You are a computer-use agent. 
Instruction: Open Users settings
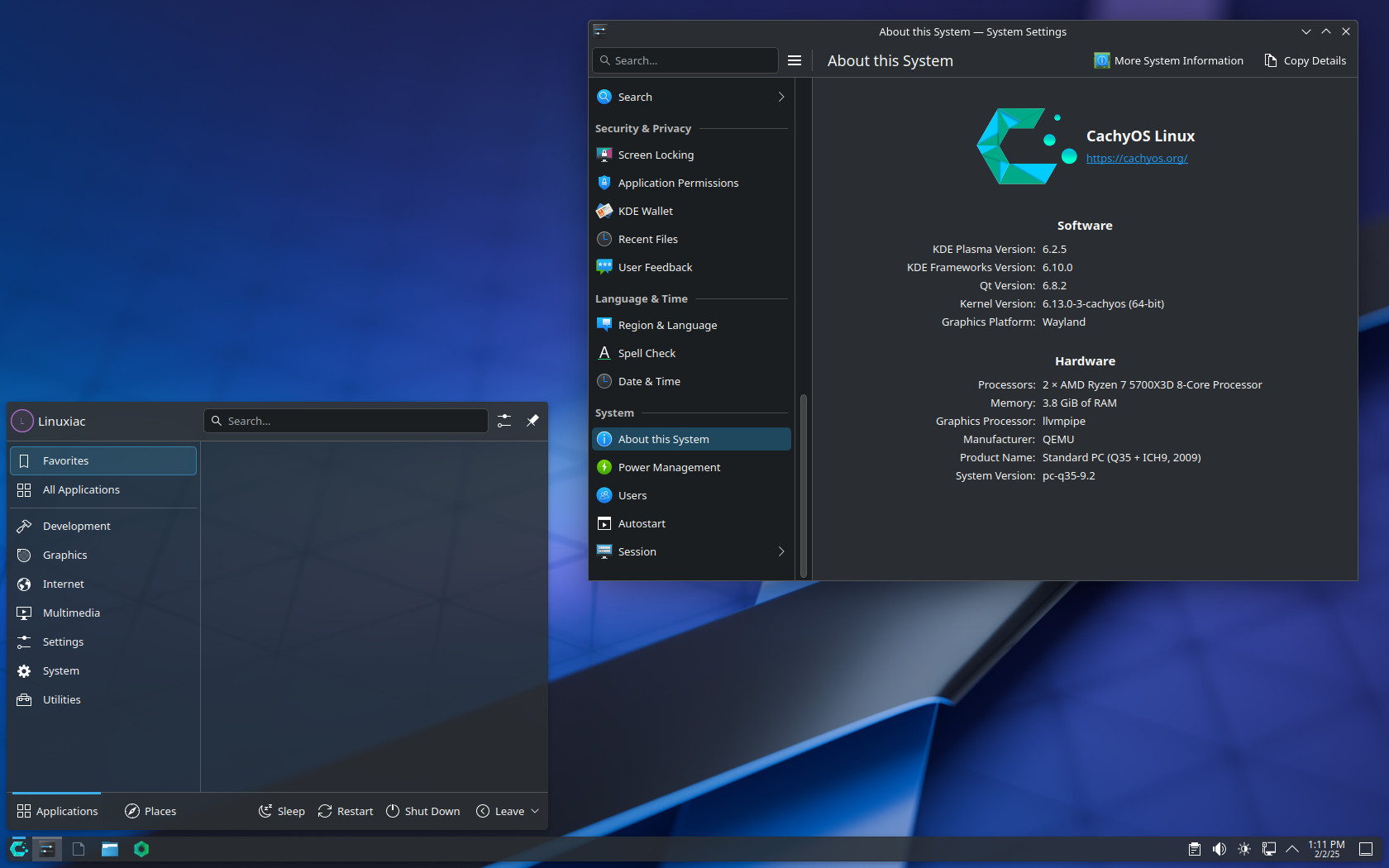pyautogui.click(x=691, y=495)
